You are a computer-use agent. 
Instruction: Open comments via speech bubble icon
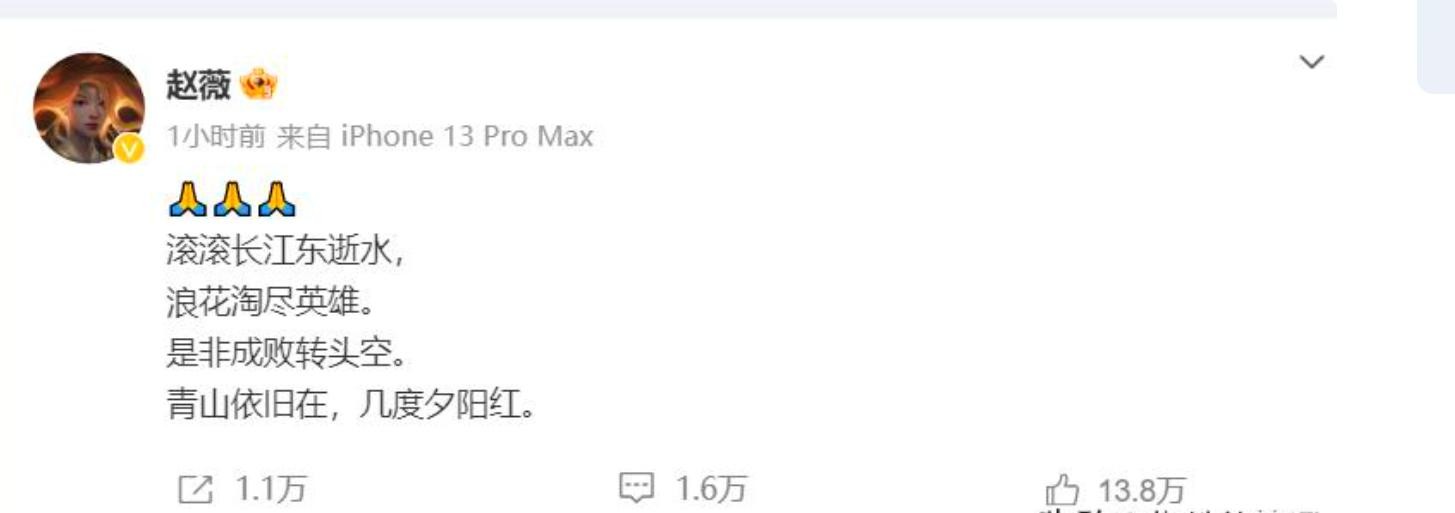[x=637, y=489]
